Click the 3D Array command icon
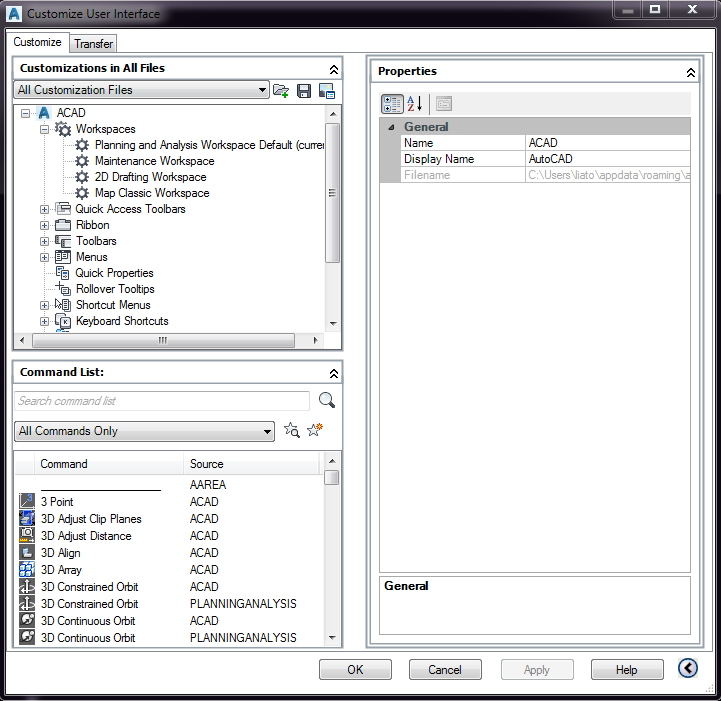Screen dimensions: 721x701 (x=27, y=569)
